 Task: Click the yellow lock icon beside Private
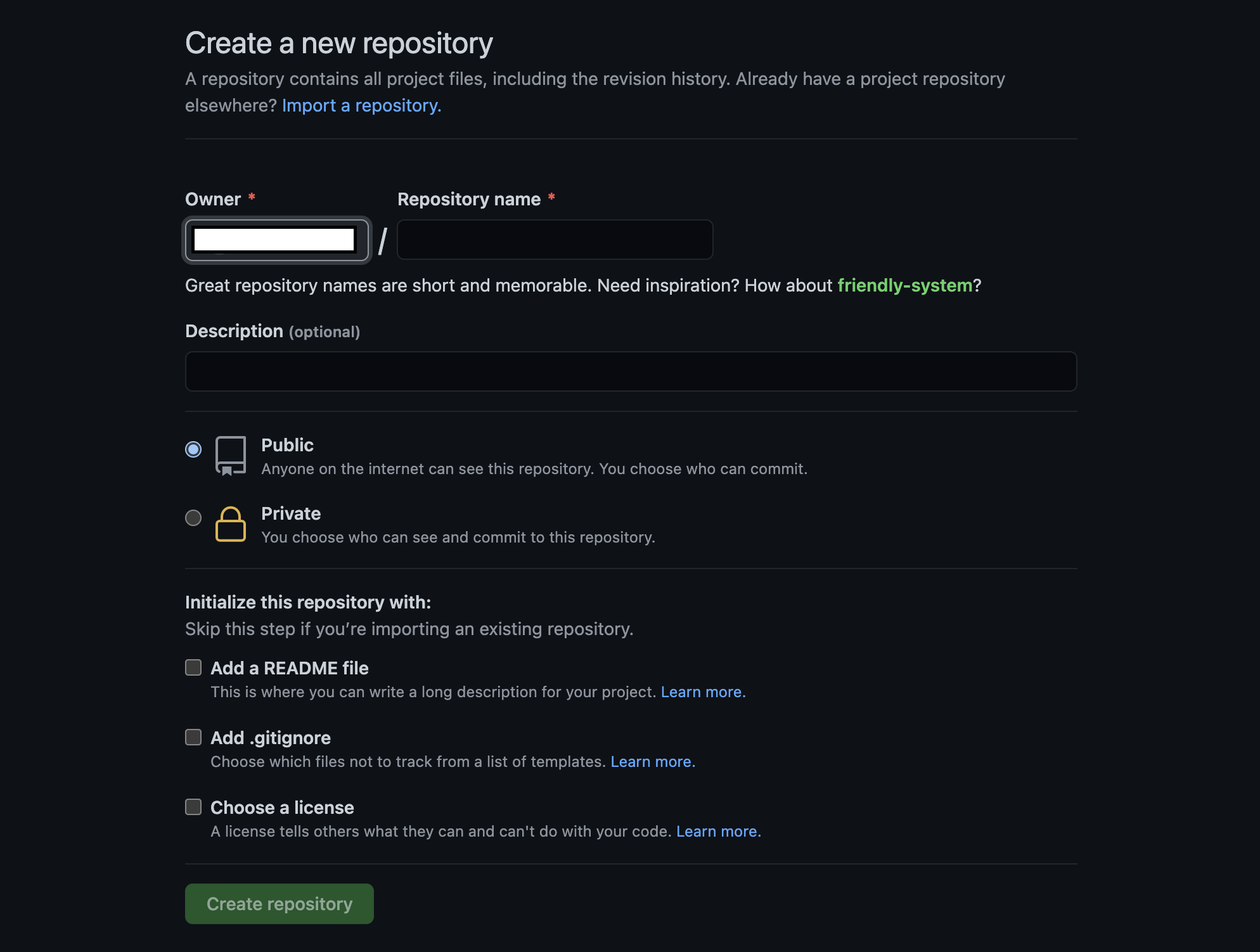click(x=231, y=524)
